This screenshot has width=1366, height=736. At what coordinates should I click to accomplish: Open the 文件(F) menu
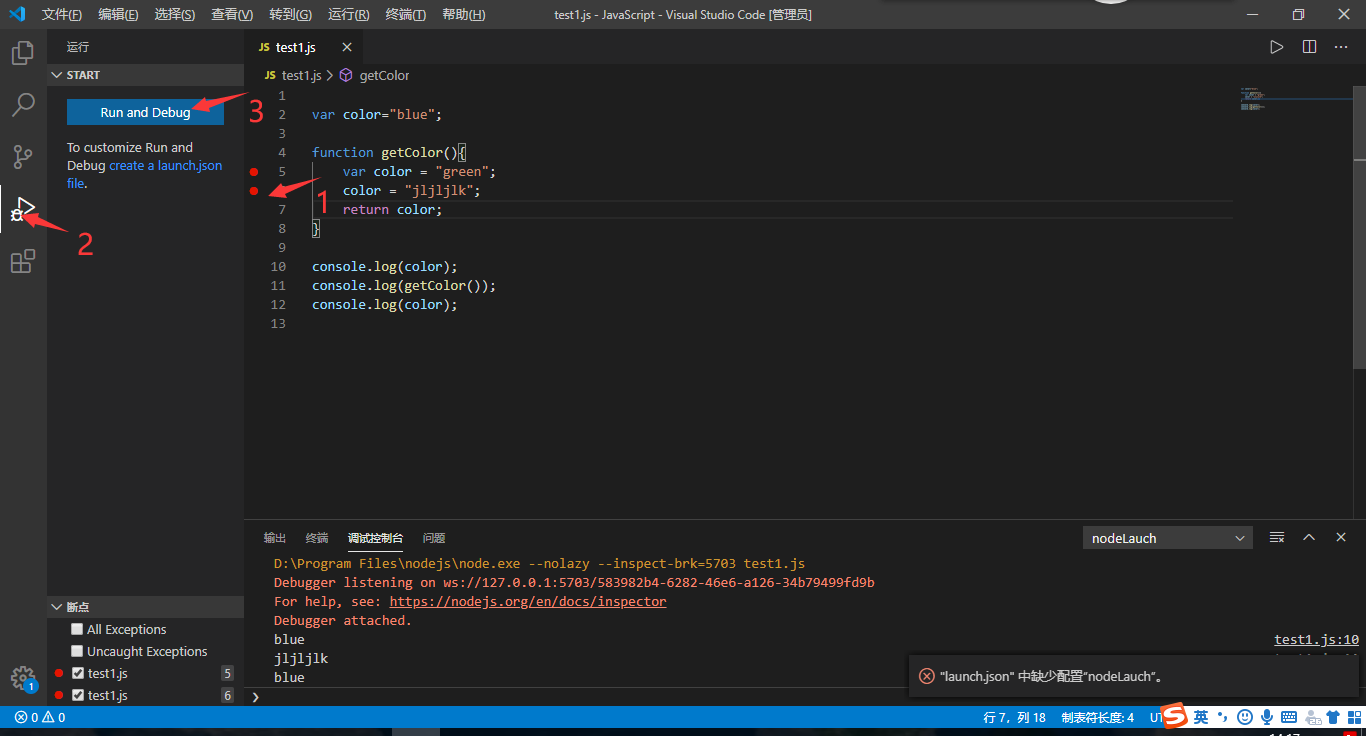pyautogui.click(x=62, y=14)
